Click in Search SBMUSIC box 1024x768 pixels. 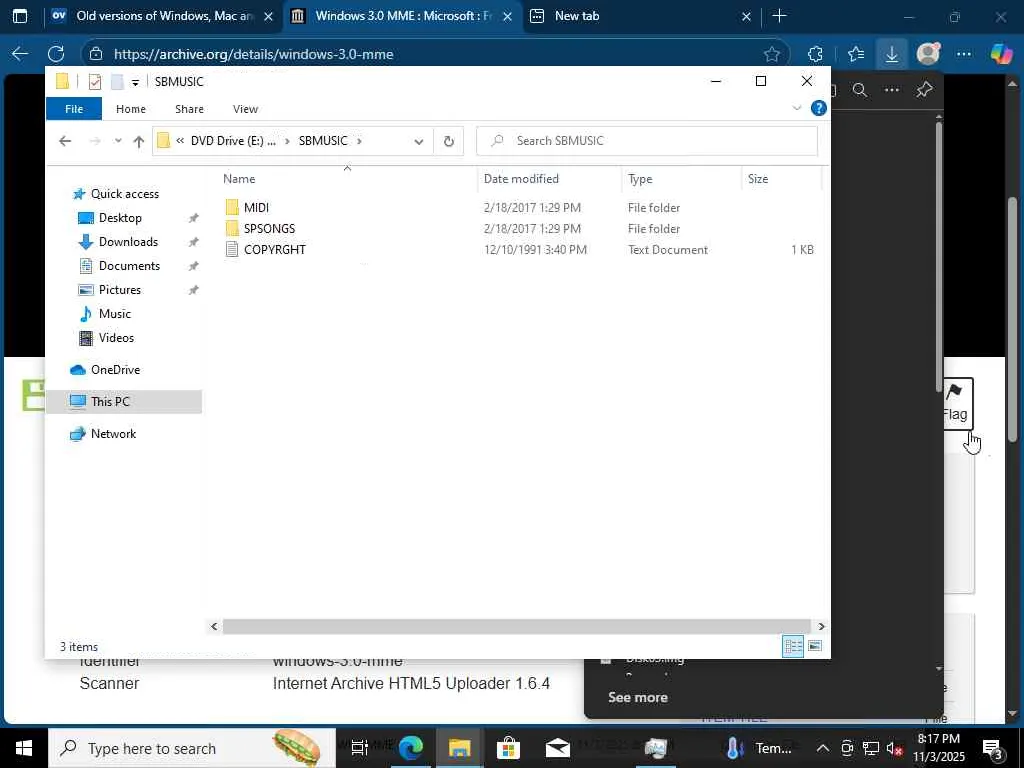tap(647, 141)
